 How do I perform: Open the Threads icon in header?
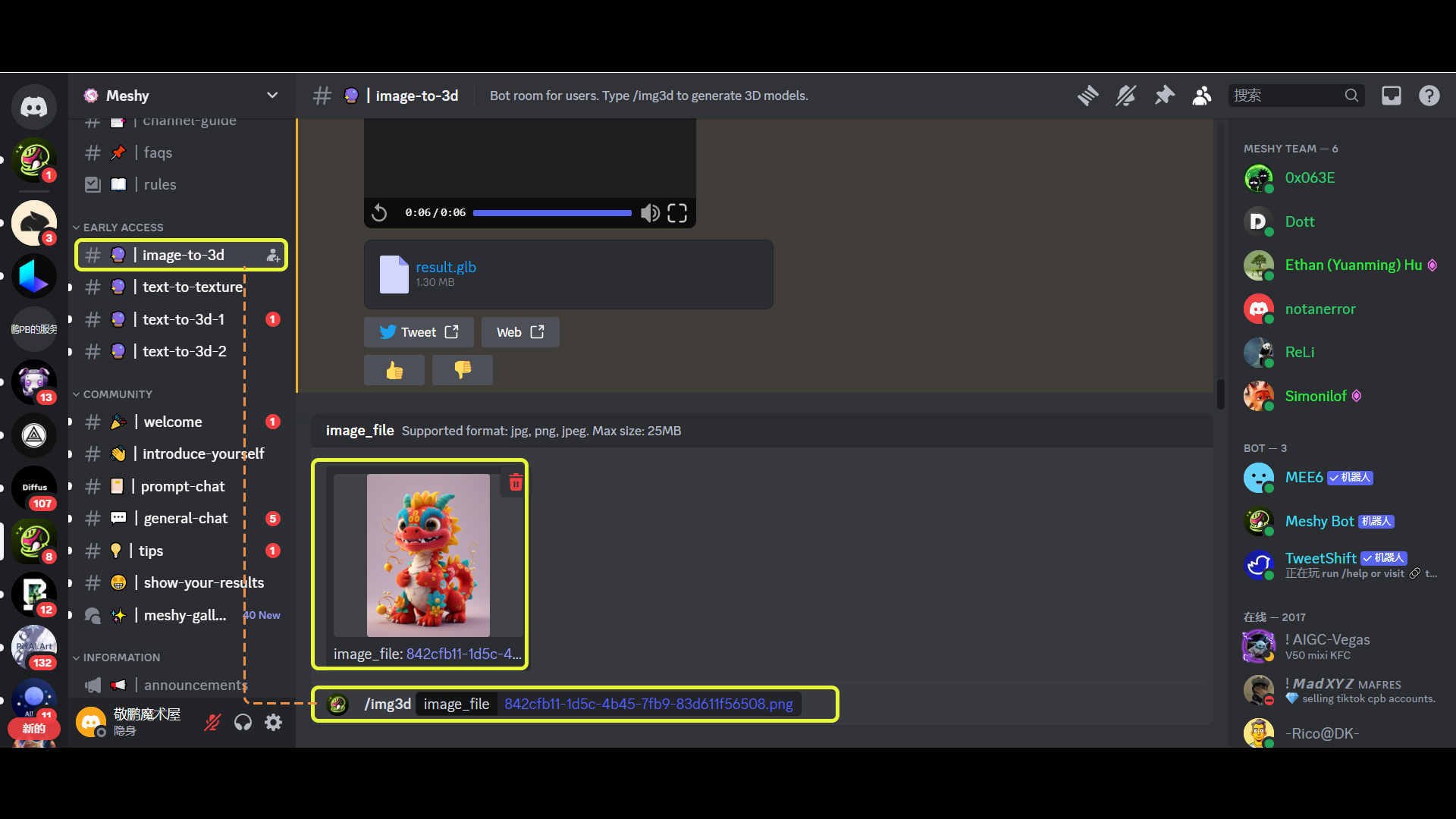(x=1087, y=96)
